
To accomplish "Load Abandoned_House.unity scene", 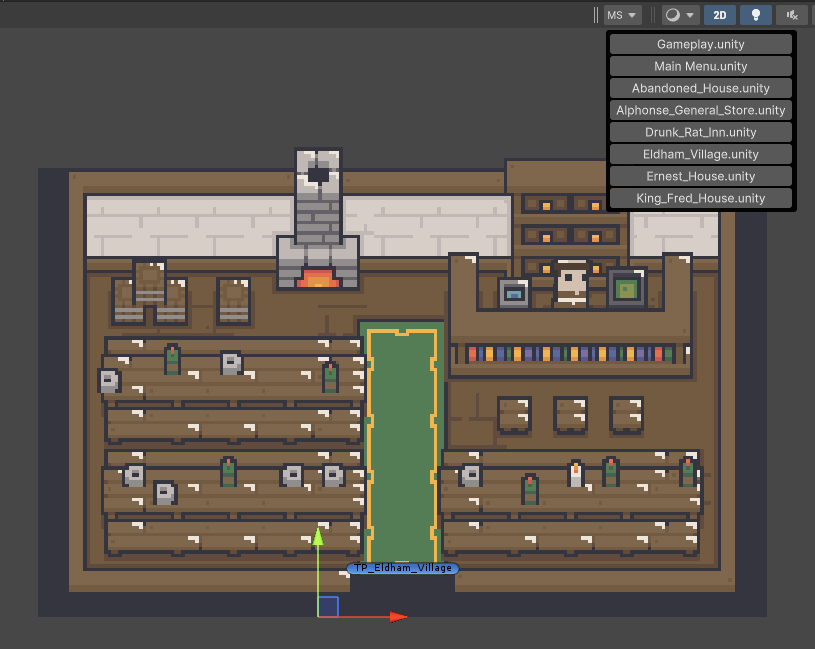I will [x=700, y=88].
